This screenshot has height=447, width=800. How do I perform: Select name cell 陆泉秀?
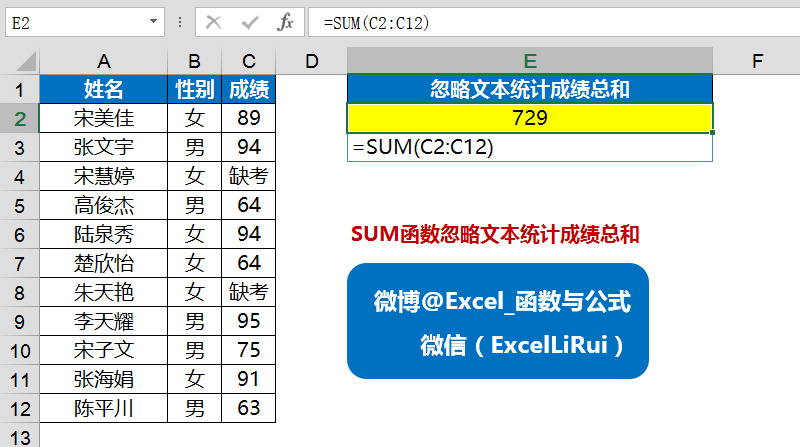(104, 234)
